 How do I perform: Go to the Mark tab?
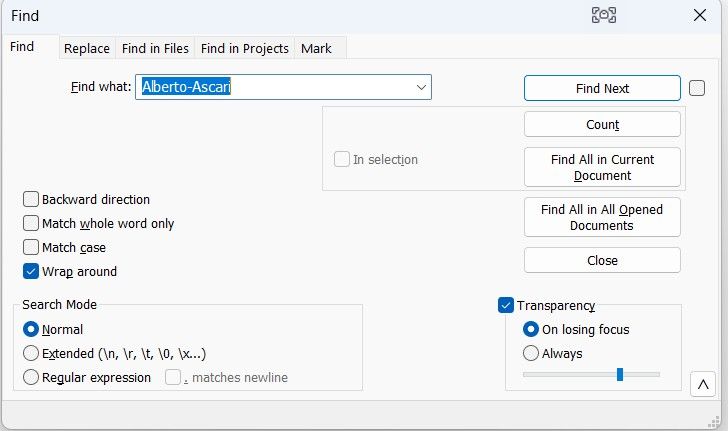[x=316, y=48]
